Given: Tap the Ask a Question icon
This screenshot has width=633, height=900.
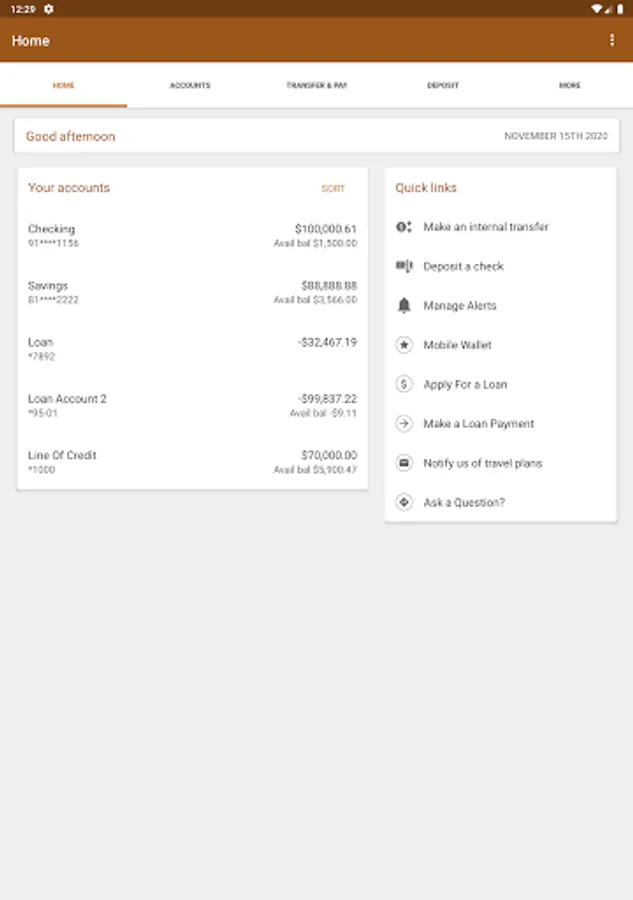Looking at the screenshot, I should point(404,502).
